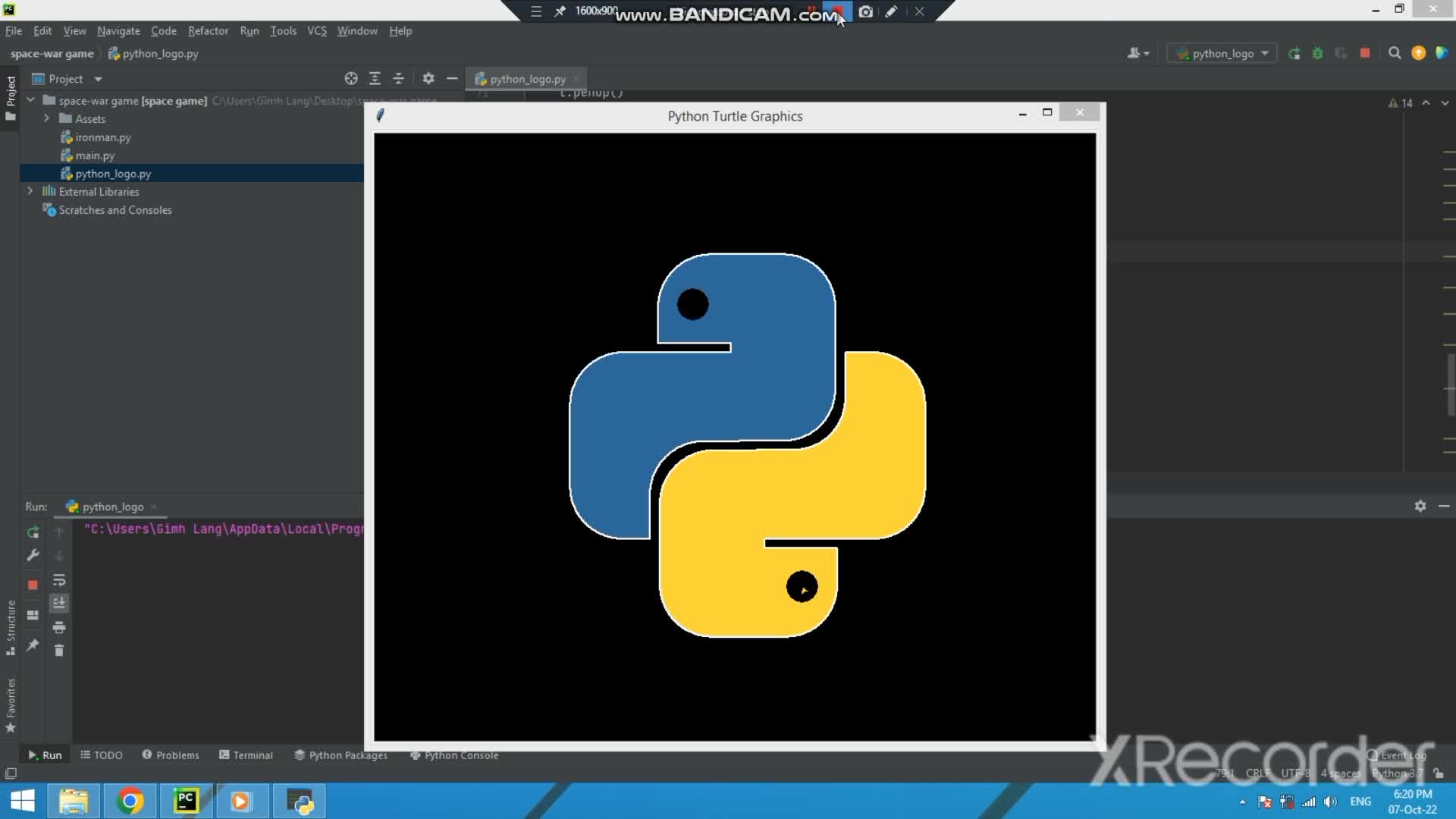
Task: Start debugging with the bug icon
Action: (1318, 53)
